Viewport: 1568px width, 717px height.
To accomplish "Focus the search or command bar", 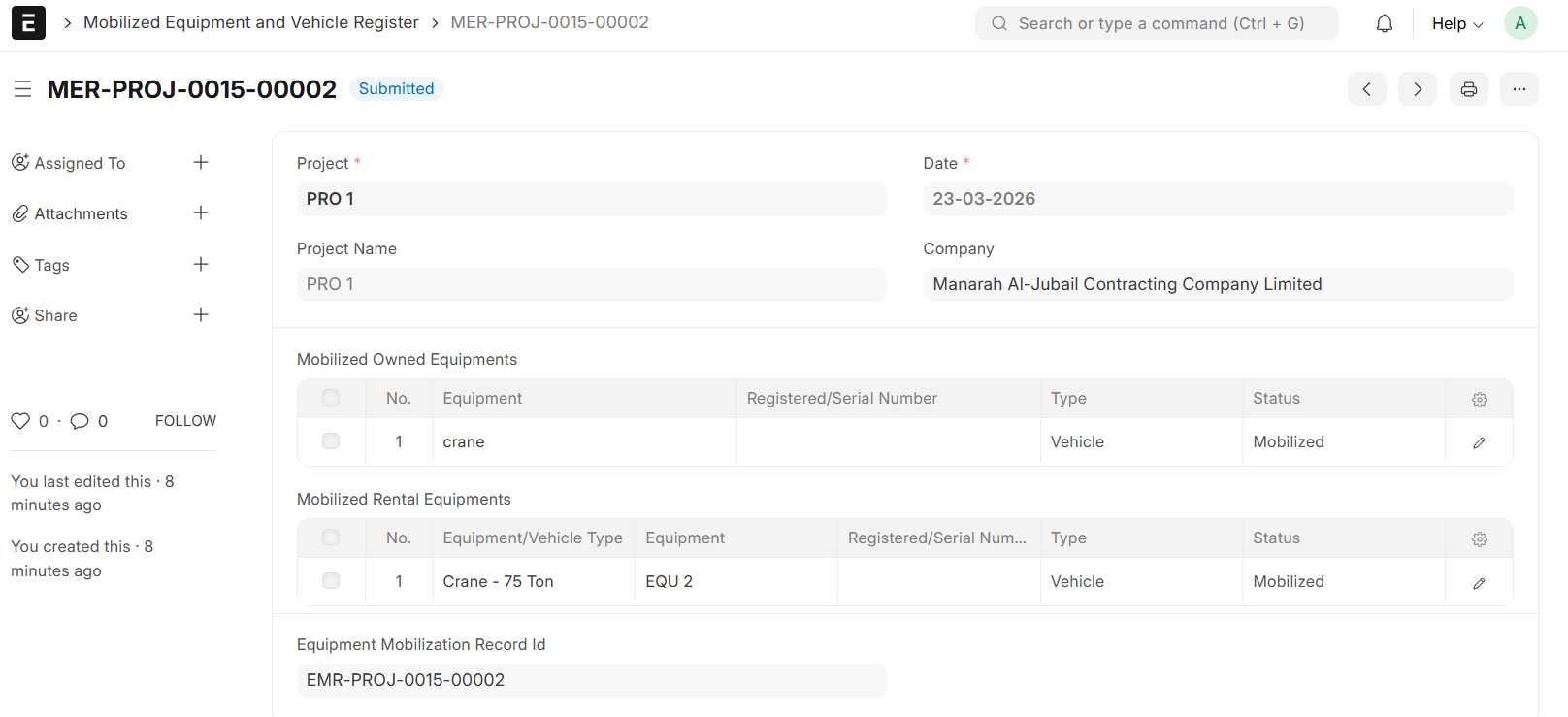I will point(1157,23).
